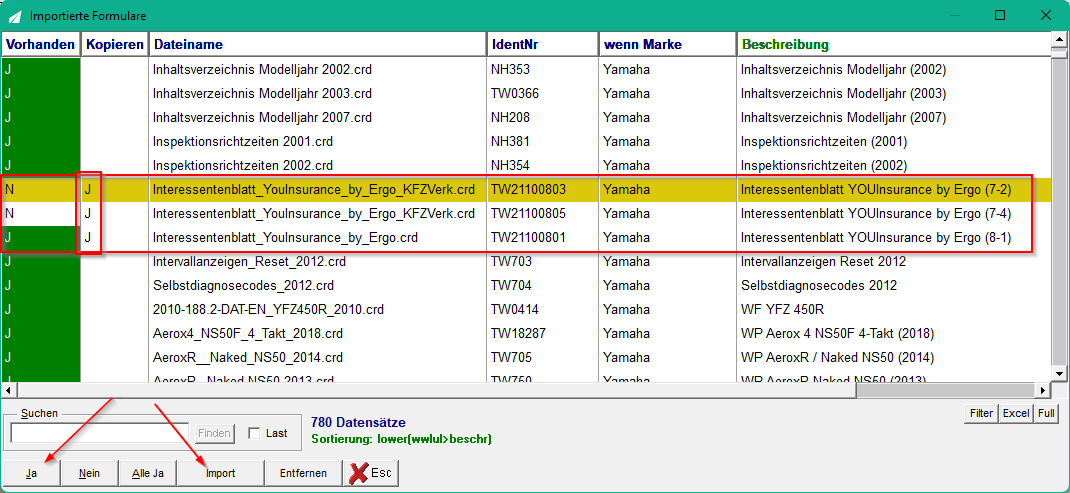The width and height of the screenshot is (1070, 493).
Task: Toggle the Last checkbox
Action: tap(254, 433)
